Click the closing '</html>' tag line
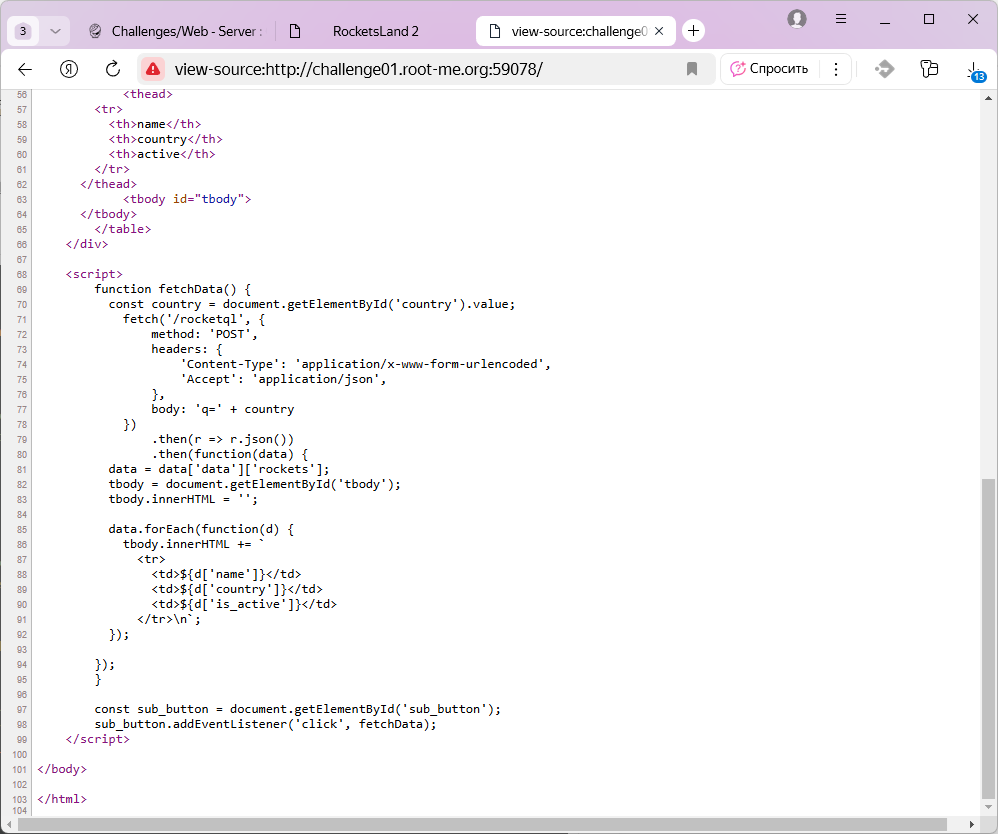The width and height of the screenshot is (998, 834). (62, 799)
